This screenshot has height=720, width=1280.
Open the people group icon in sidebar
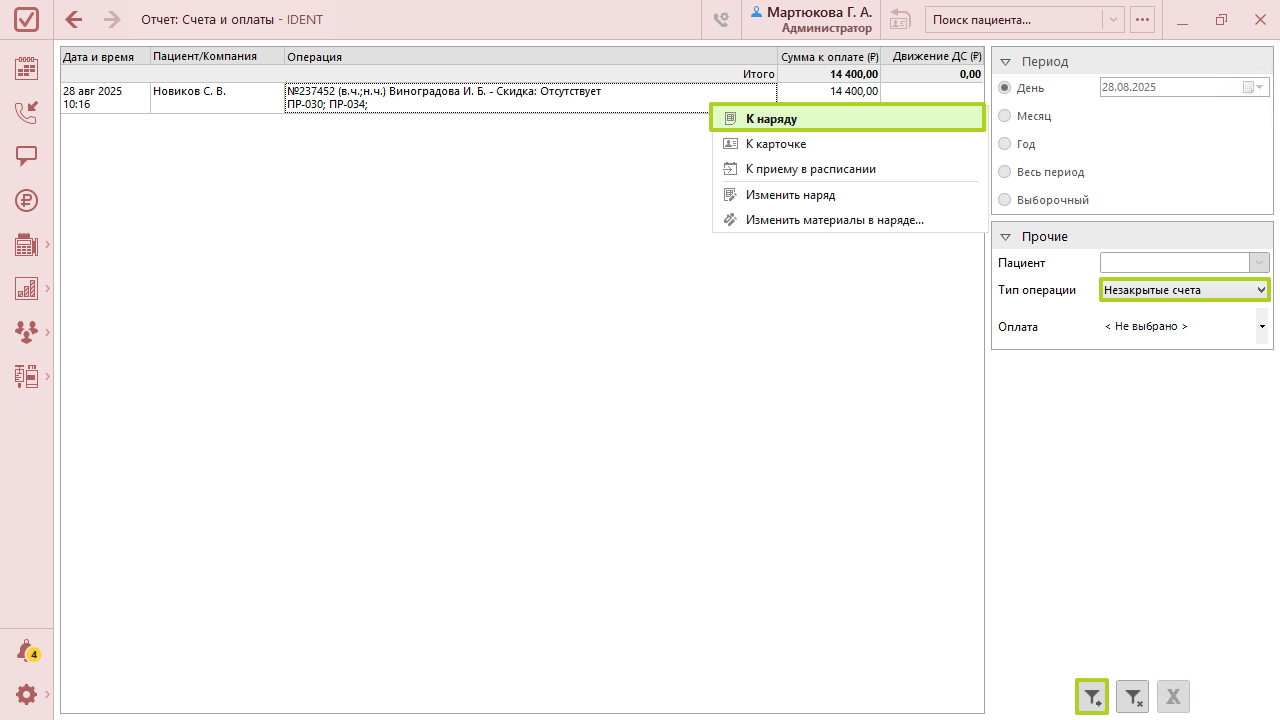27,332
